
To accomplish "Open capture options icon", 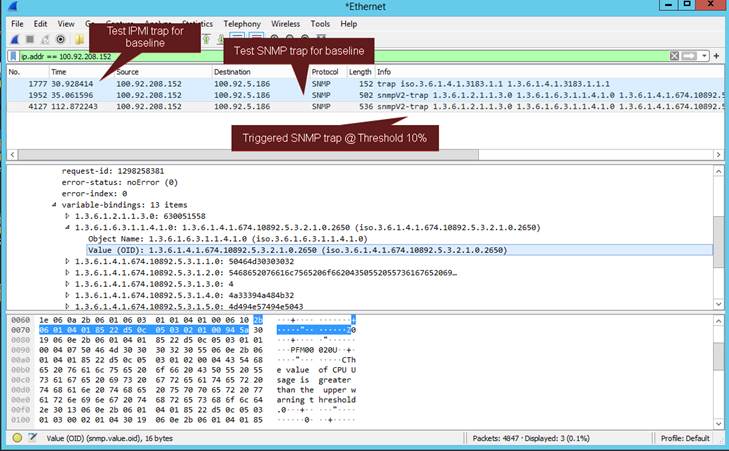I will [x=60, y=40].
